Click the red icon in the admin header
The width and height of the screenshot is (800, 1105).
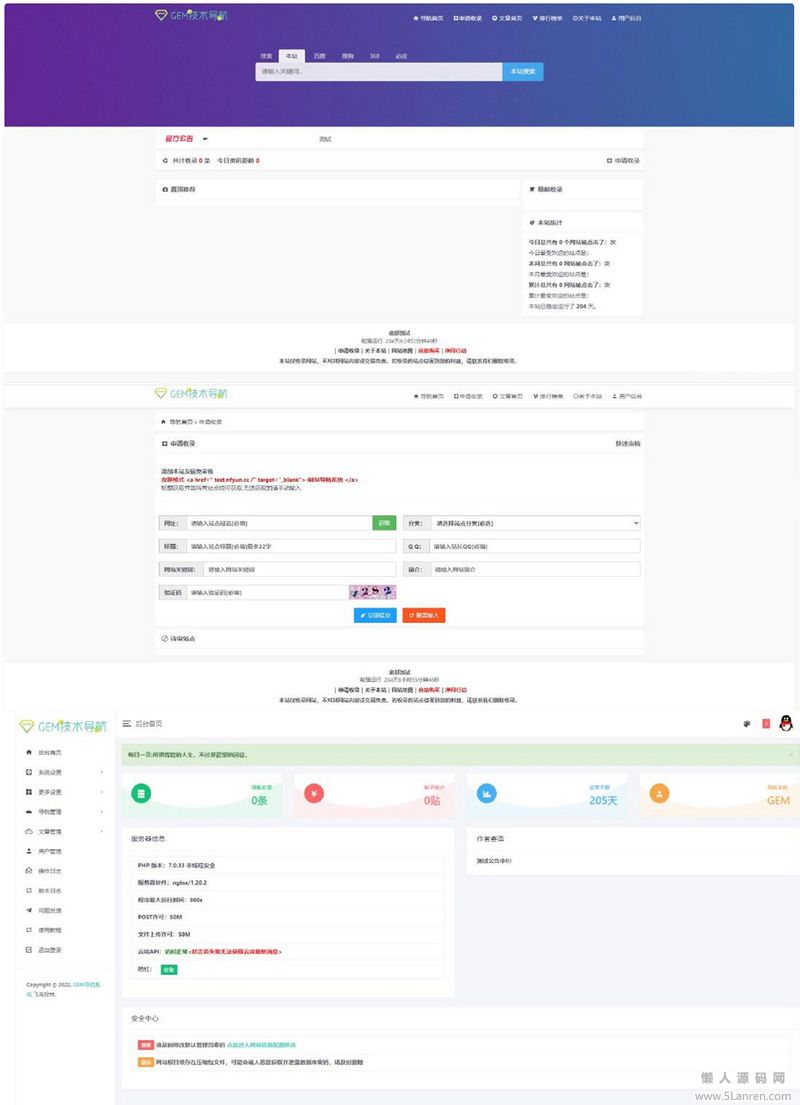coord(766,724)
